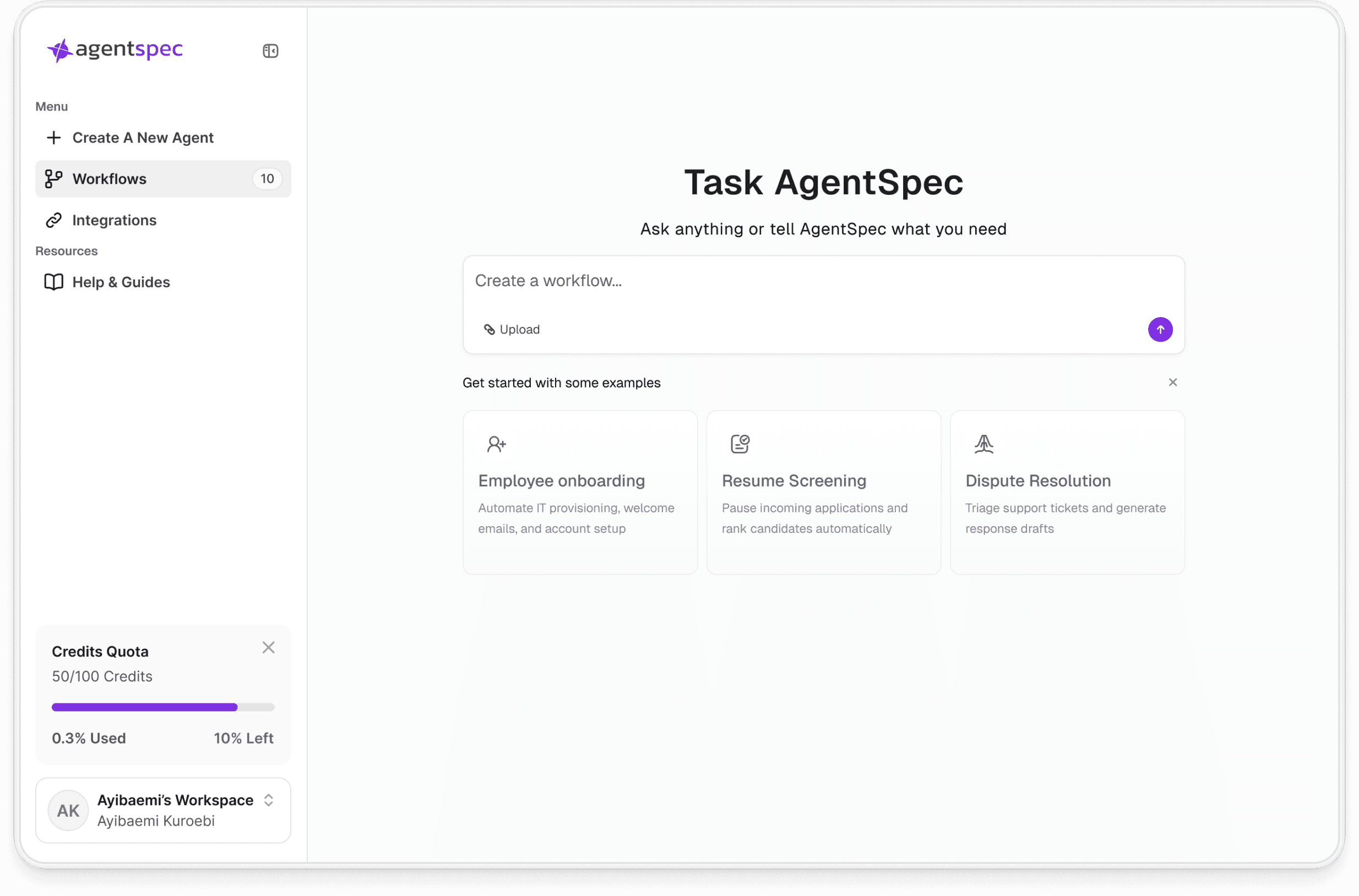Click the Help & Guides book icon
The width and height of the screenshot is (1359, 896).
[x=54, y=282]
